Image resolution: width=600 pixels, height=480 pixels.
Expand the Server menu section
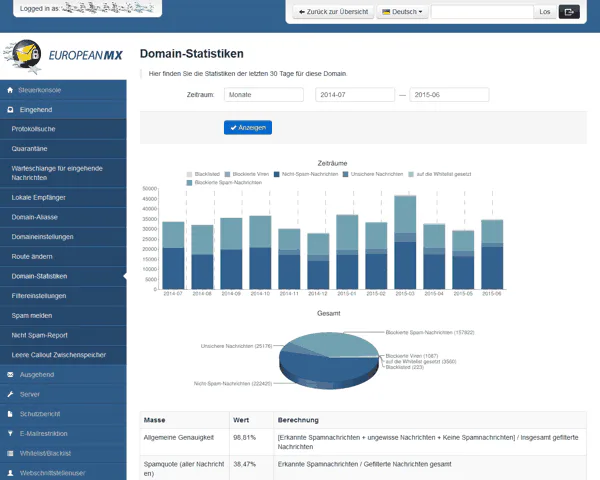pyautogui.click(x=63, y=394)
